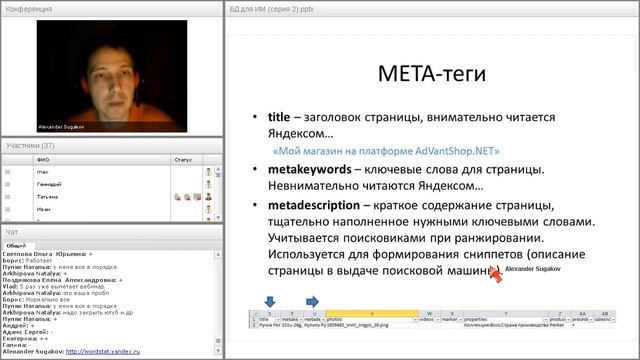Click the participants list scroll-down arrow
Image resolution: width=640 pixels, height=360 pixels.
218,218
